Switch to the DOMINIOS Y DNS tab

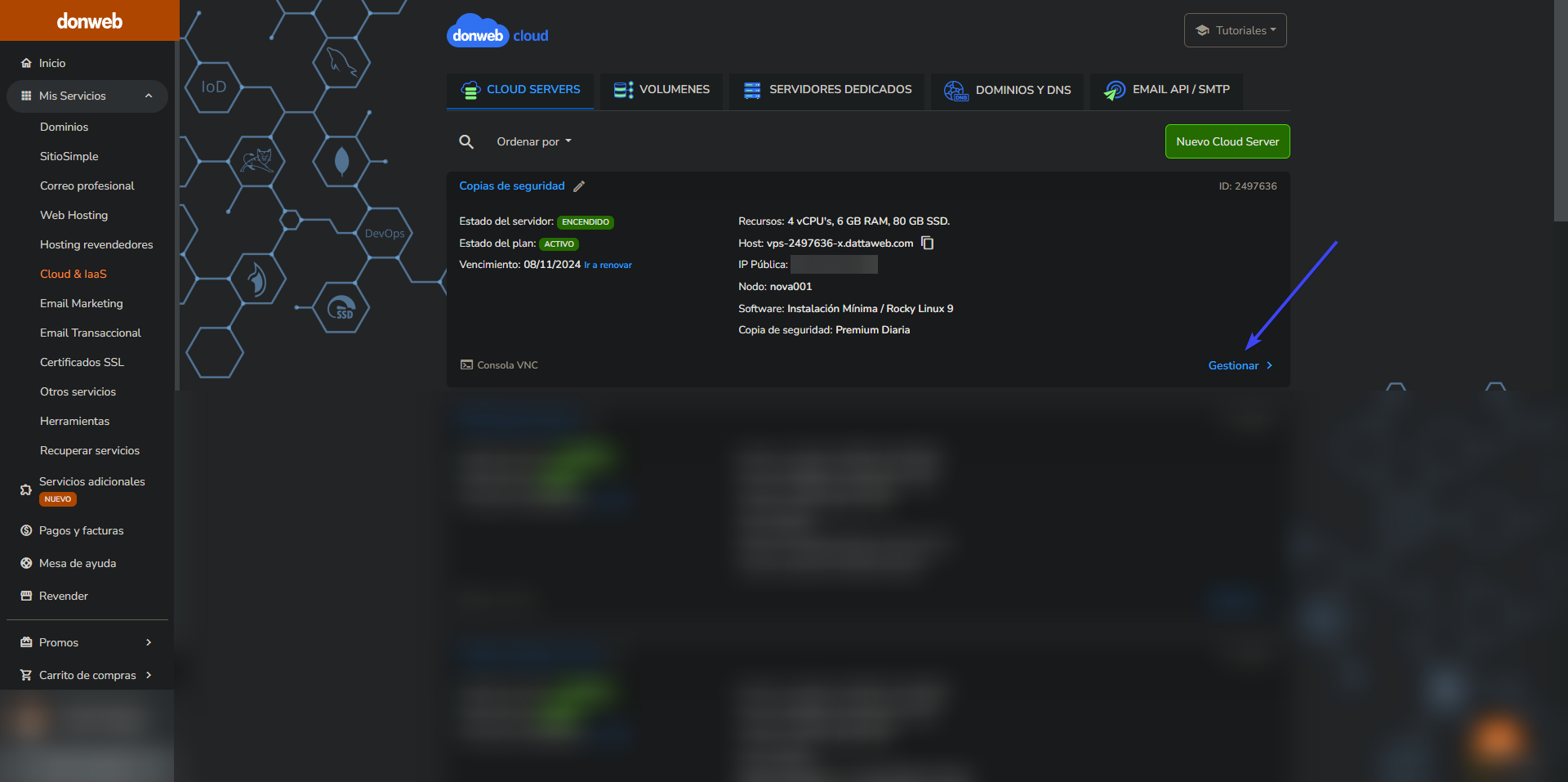click(1007, 90)
